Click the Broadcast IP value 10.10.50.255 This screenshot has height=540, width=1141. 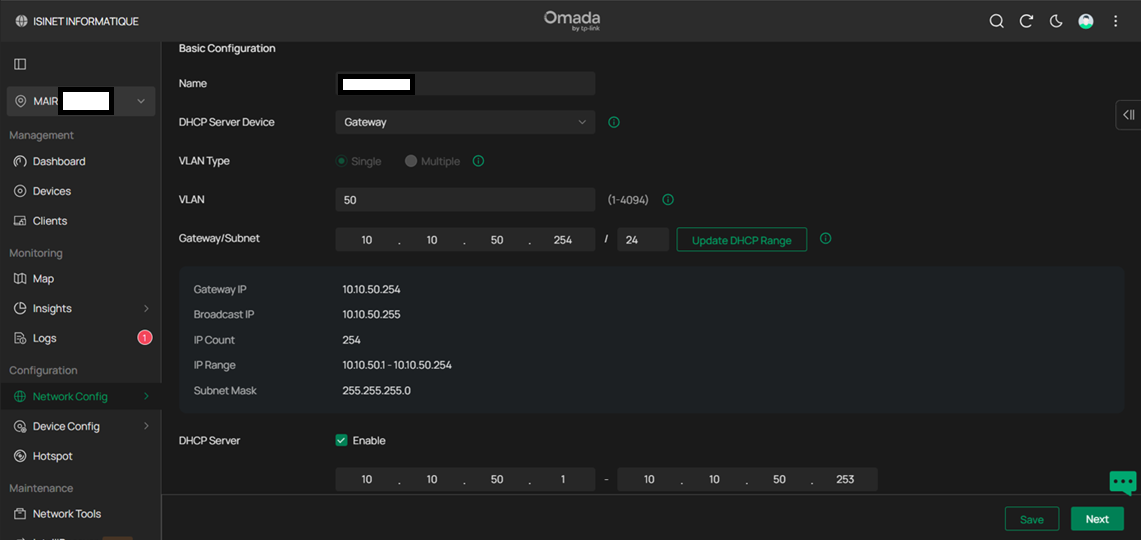tap(371, 315)
